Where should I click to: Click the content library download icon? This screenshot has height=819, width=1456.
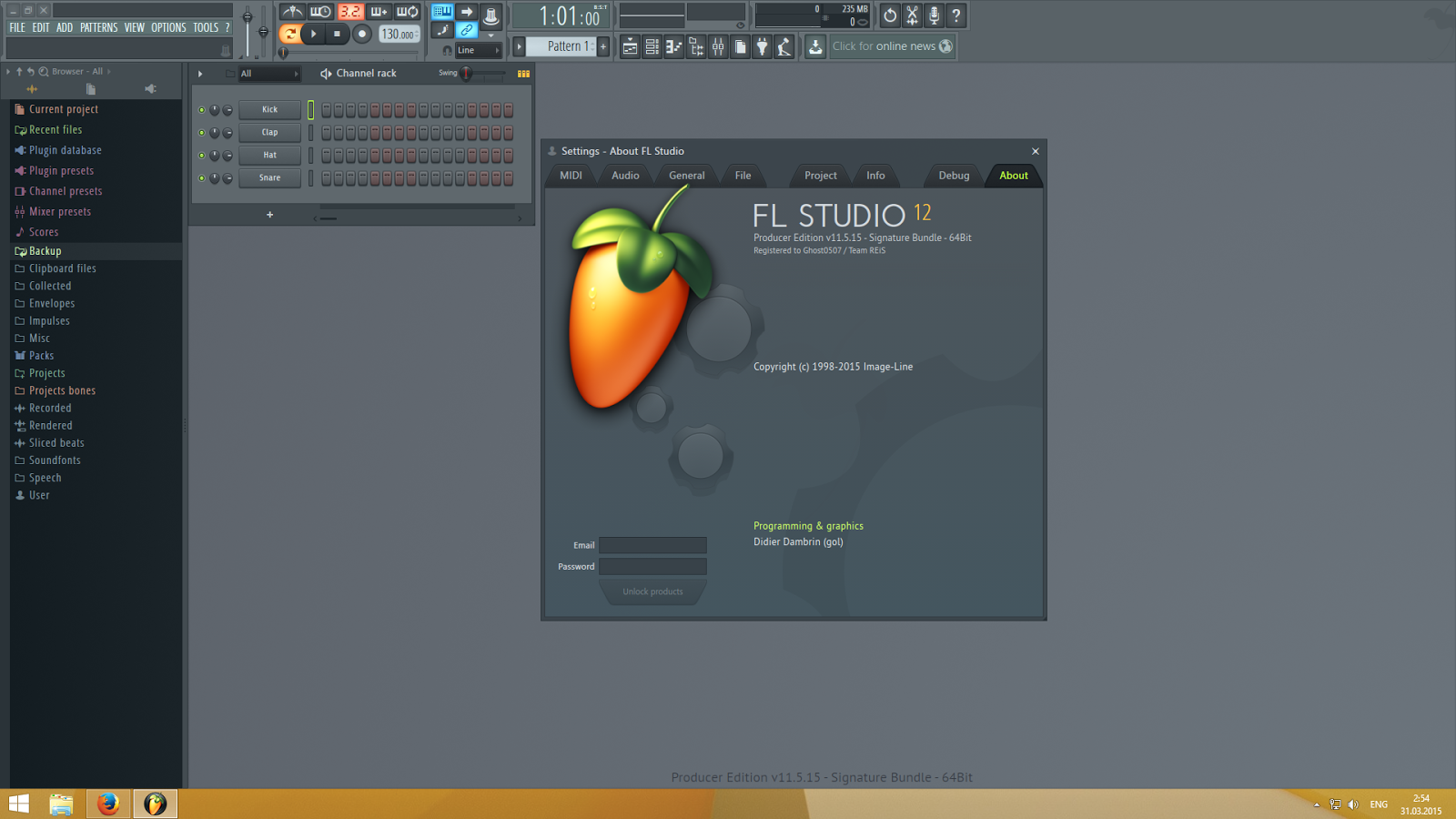815,47
